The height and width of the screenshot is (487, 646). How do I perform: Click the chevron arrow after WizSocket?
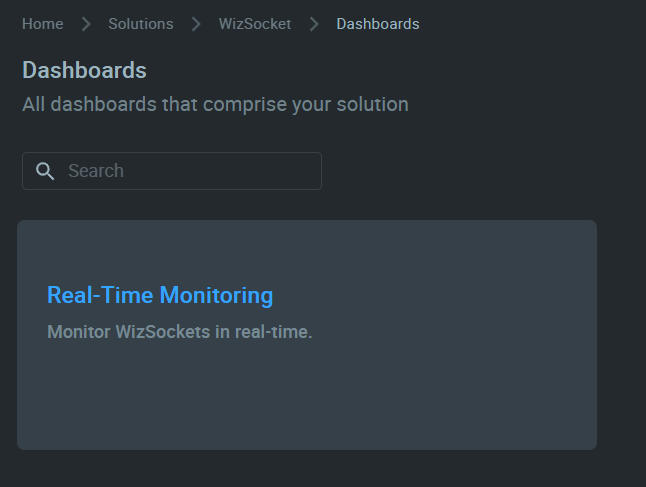click(x=314, y=24)
